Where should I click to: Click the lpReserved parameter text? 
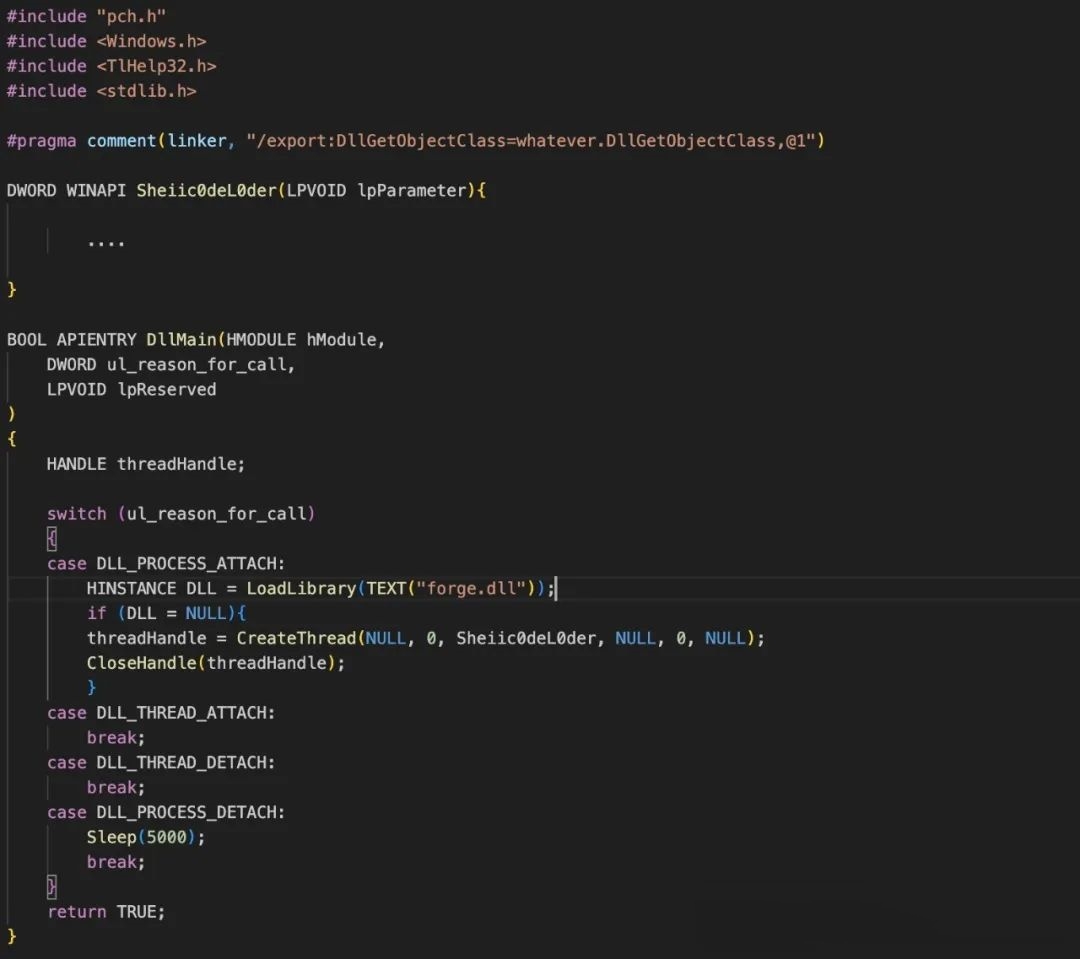coord(167,389)
